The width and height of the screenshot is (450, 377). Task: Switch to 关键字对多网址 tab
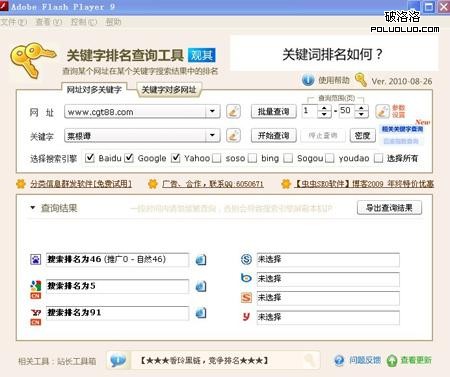pos(169,89)
